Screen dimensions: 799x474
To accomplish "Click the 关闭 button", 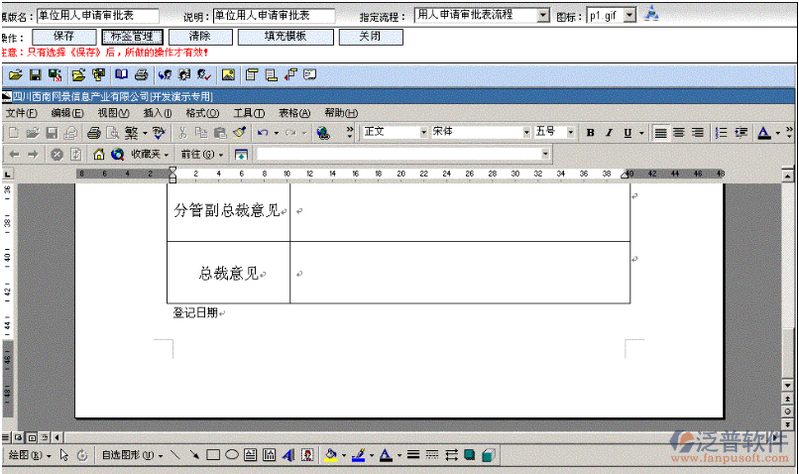I will (x=370, y=37).
